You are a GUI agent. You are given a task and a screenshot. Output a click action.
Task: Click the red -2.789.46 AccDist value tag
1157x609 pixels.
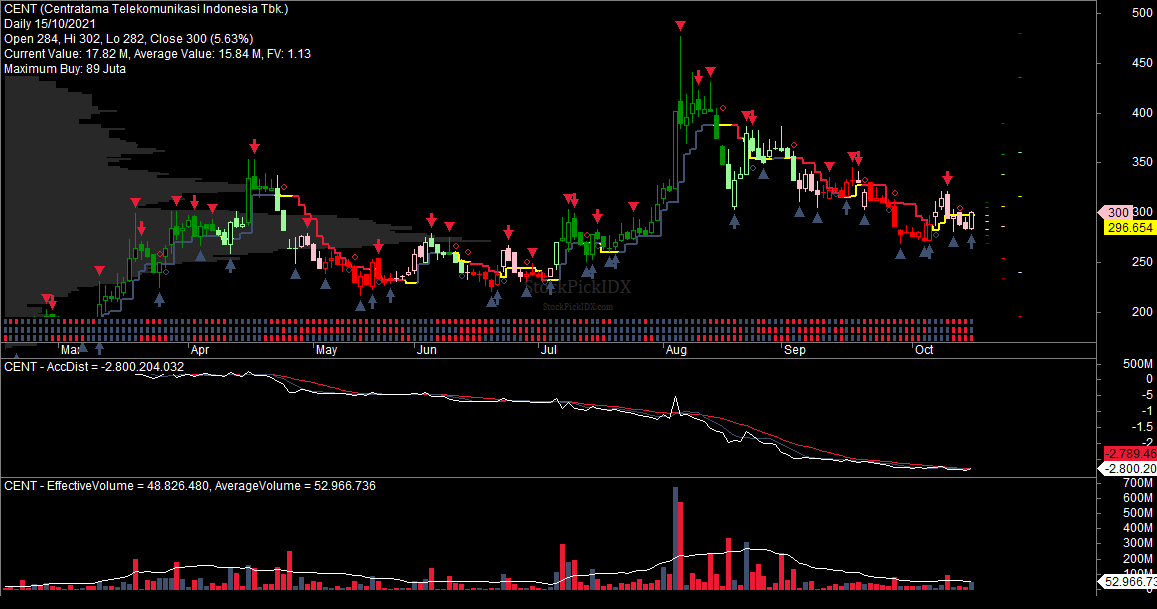[1130, 453]
